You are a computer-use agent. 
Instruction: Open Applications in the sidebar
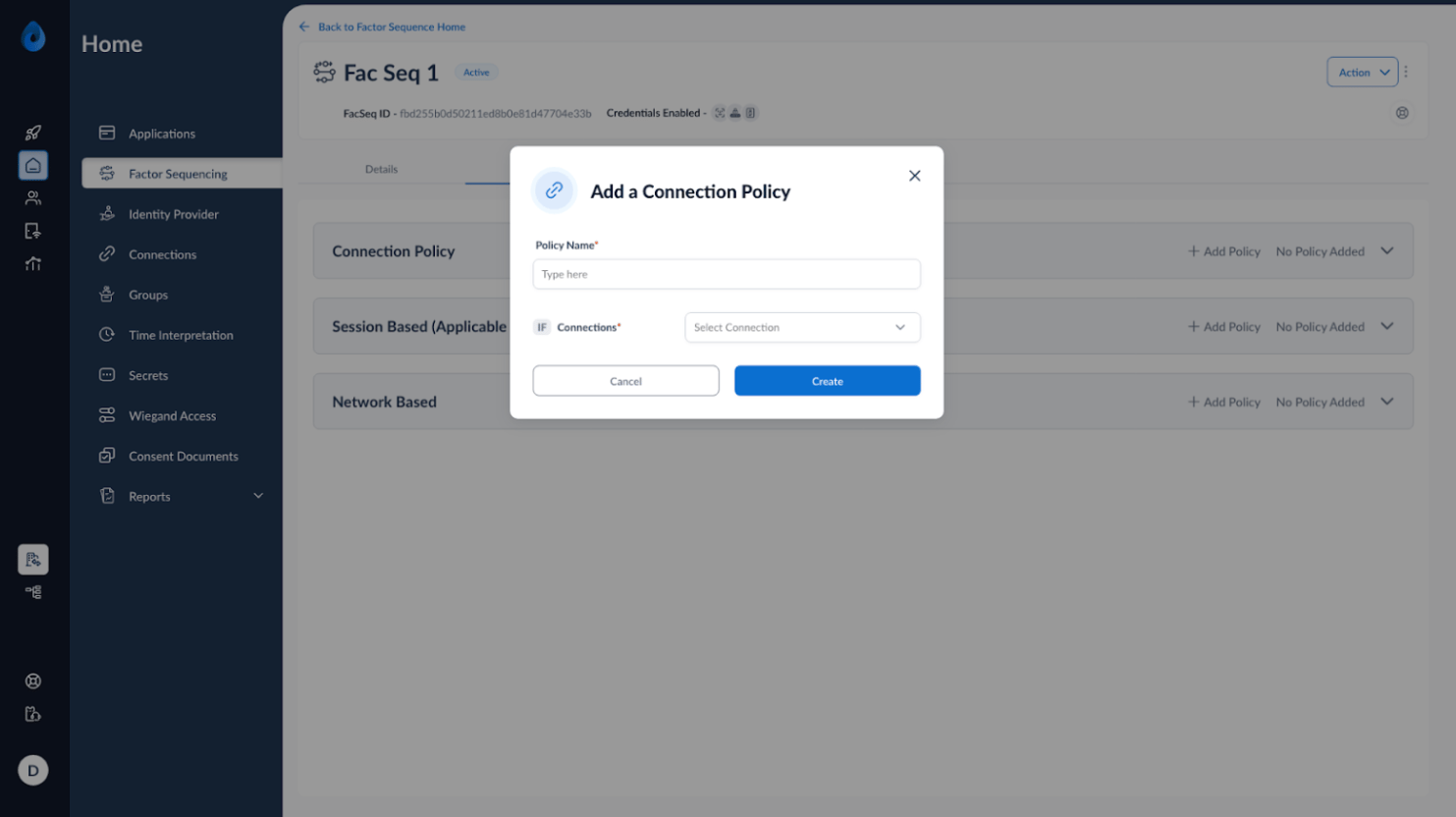pos(182,134)
